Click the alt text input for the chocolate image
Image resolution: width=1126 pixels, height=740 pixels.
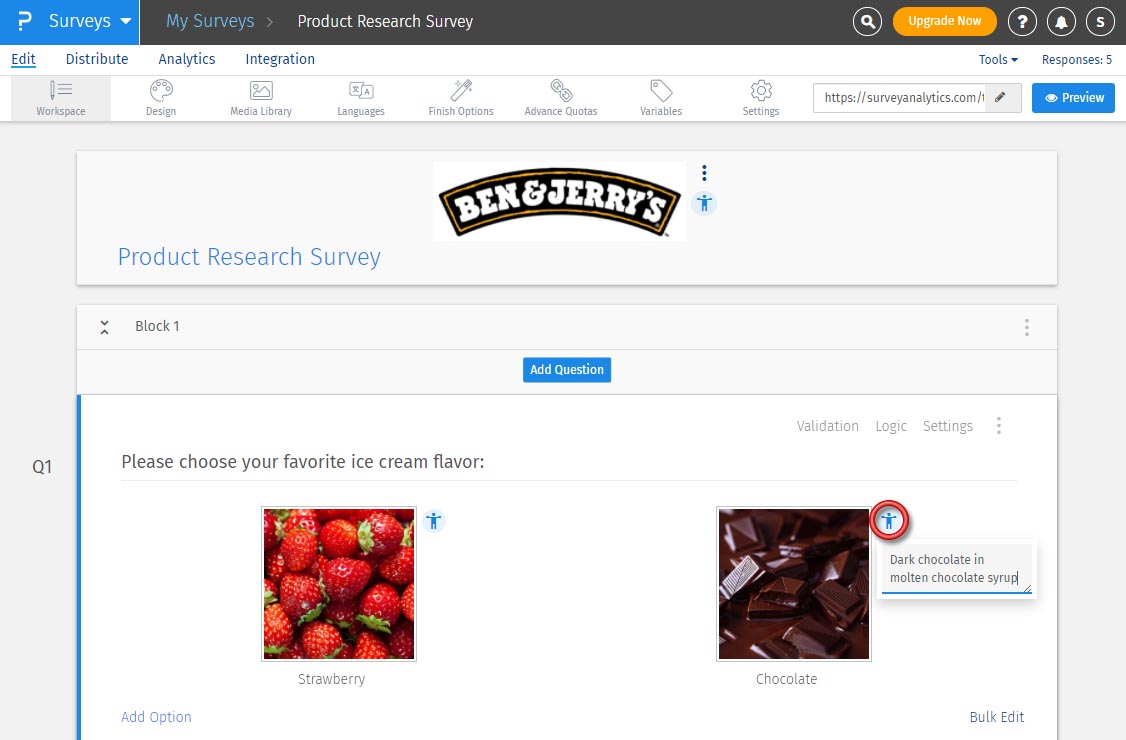(955, 568)
